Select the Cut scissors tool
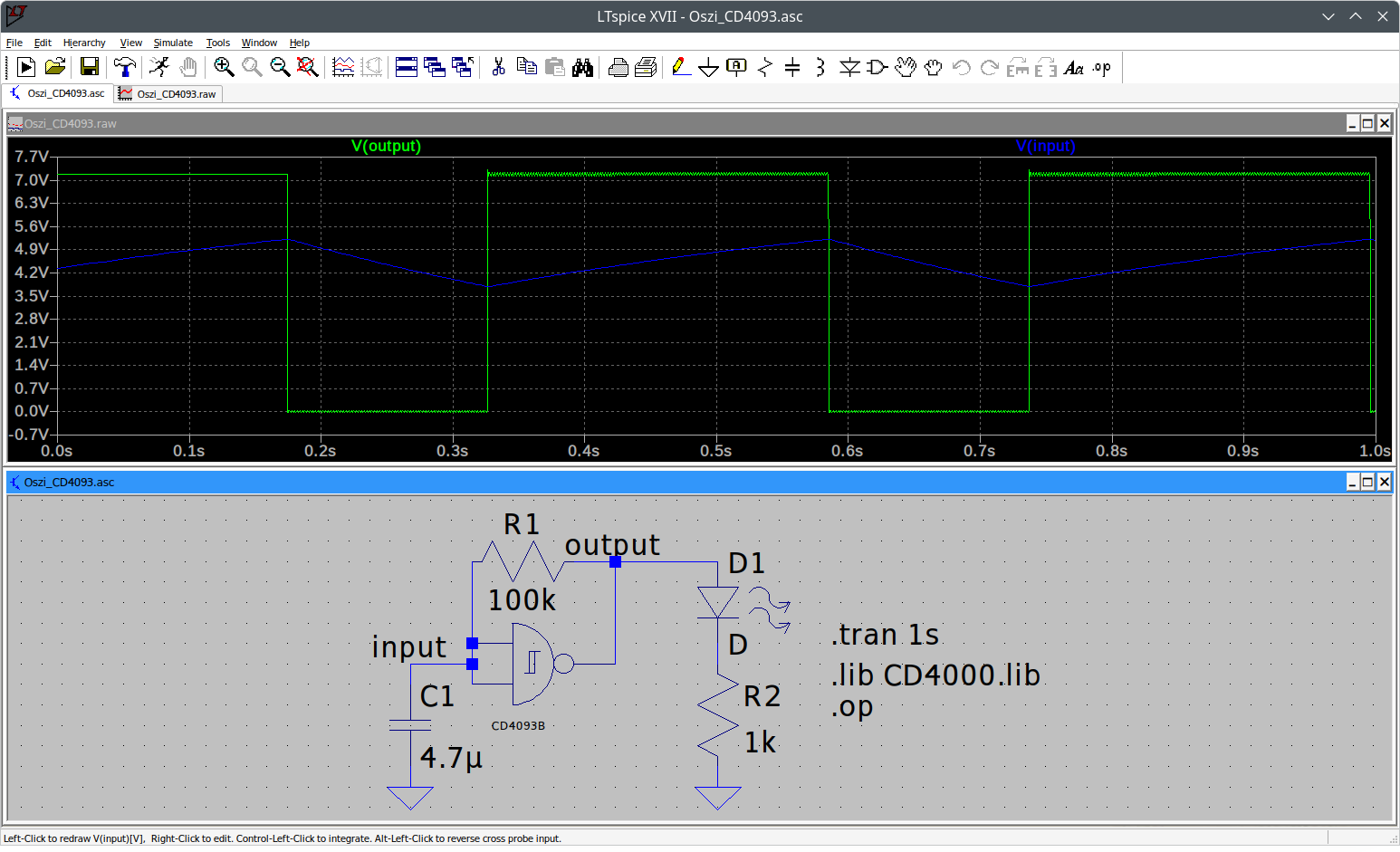Image resolution: width=1400 pixels, height=852 pixels. click(x=498, y=67)
